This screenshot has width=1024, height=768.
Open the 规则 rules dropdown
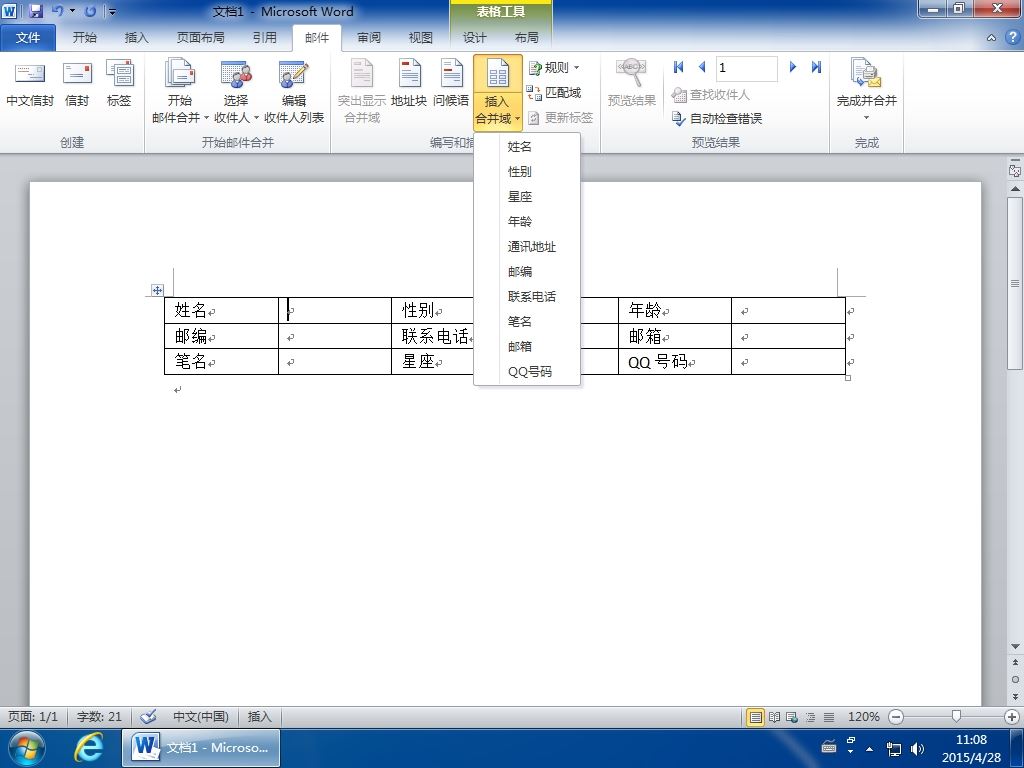tap(554, 67)
